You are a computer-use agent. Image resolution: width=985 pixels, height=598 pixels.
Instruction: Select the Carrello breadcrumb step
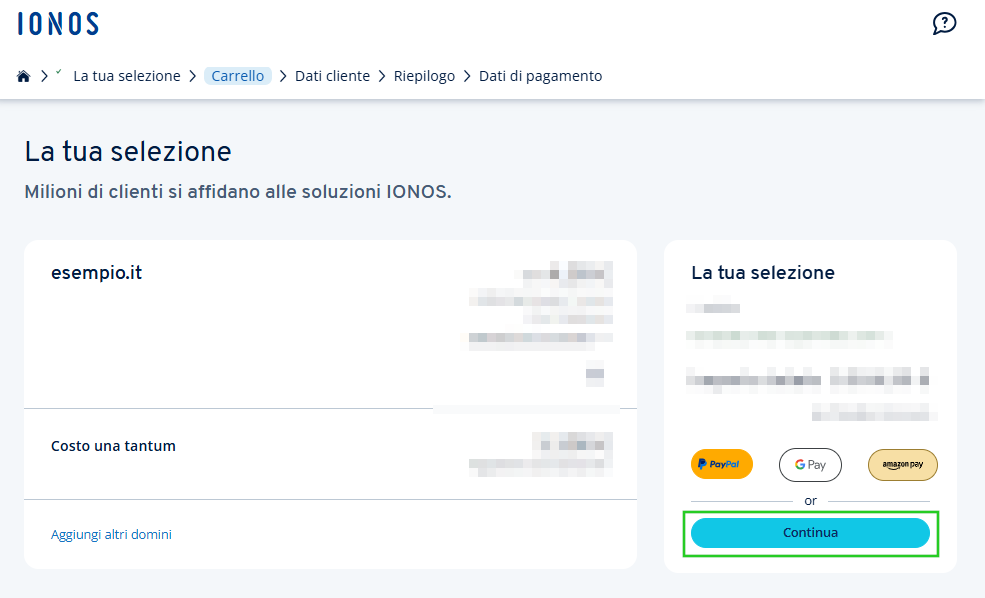point(238,76)
